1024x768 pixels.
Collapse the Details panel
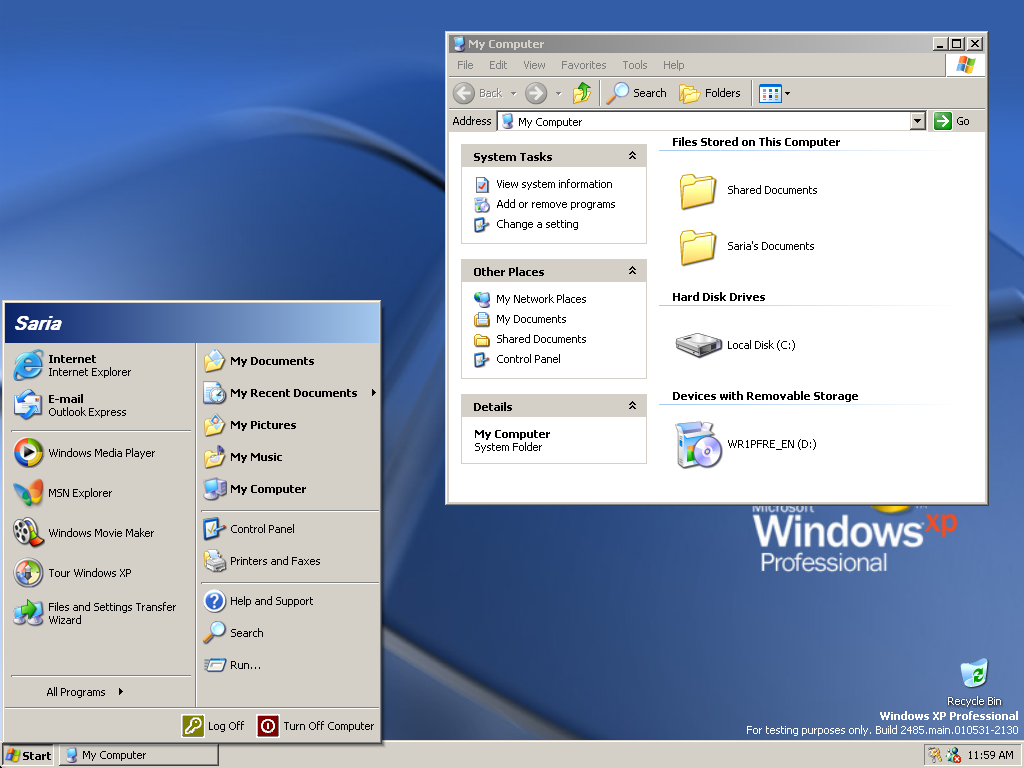(x=632, y=406)
